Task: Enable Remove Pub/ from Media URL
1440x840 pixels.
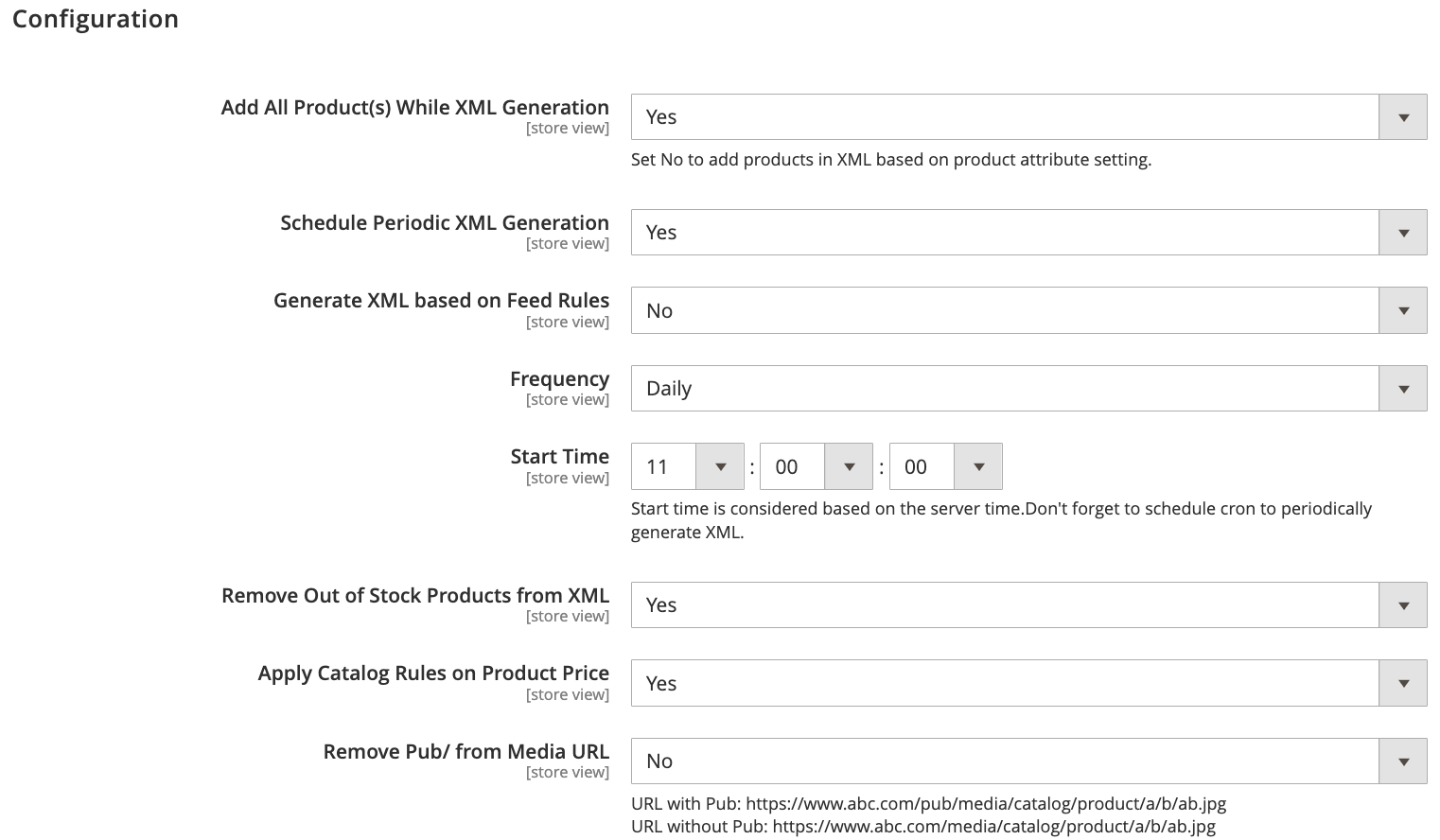Action: coord(1003,761)
